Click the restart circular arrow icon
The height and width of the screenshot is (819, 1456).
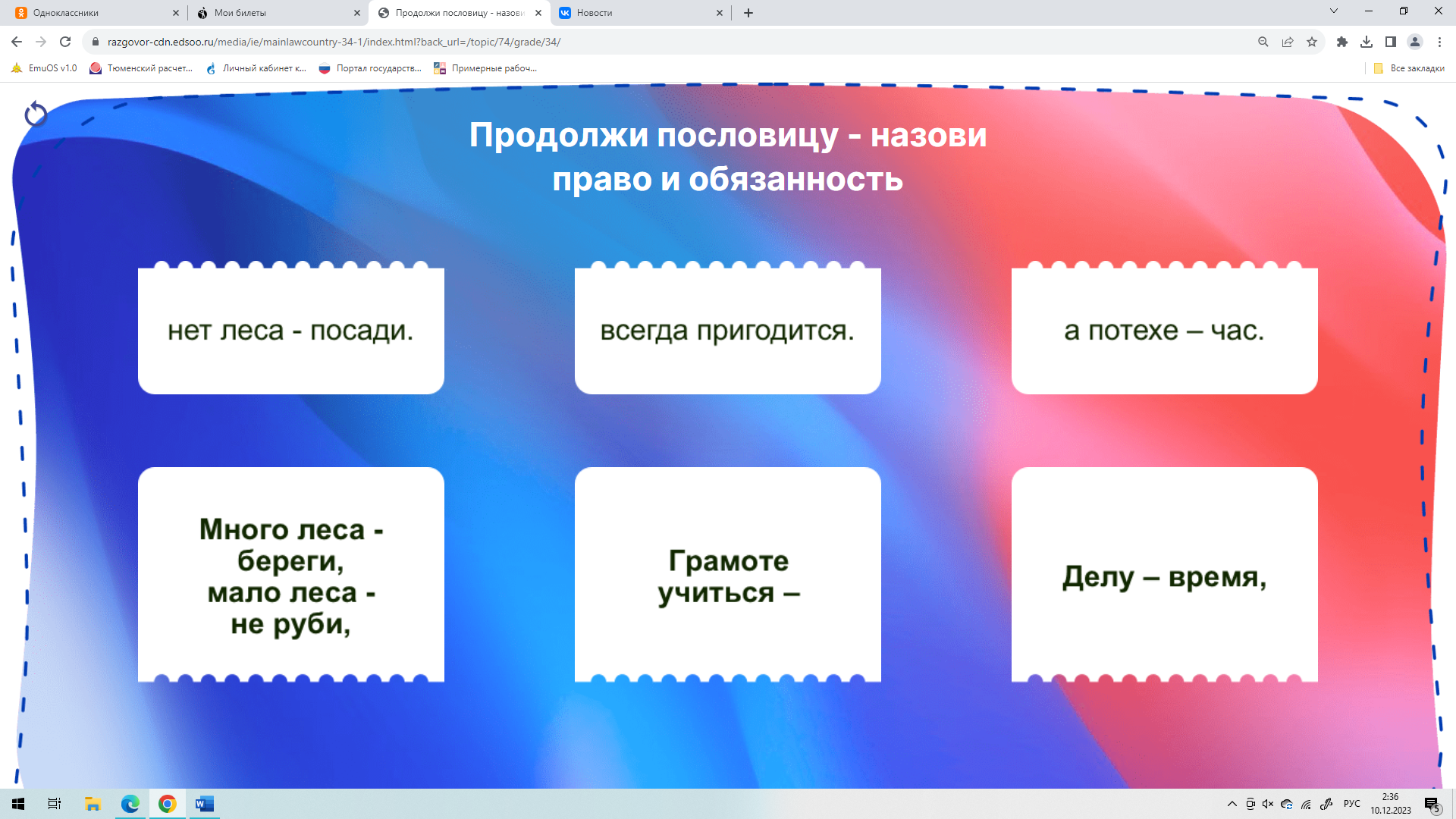(36, 115)
